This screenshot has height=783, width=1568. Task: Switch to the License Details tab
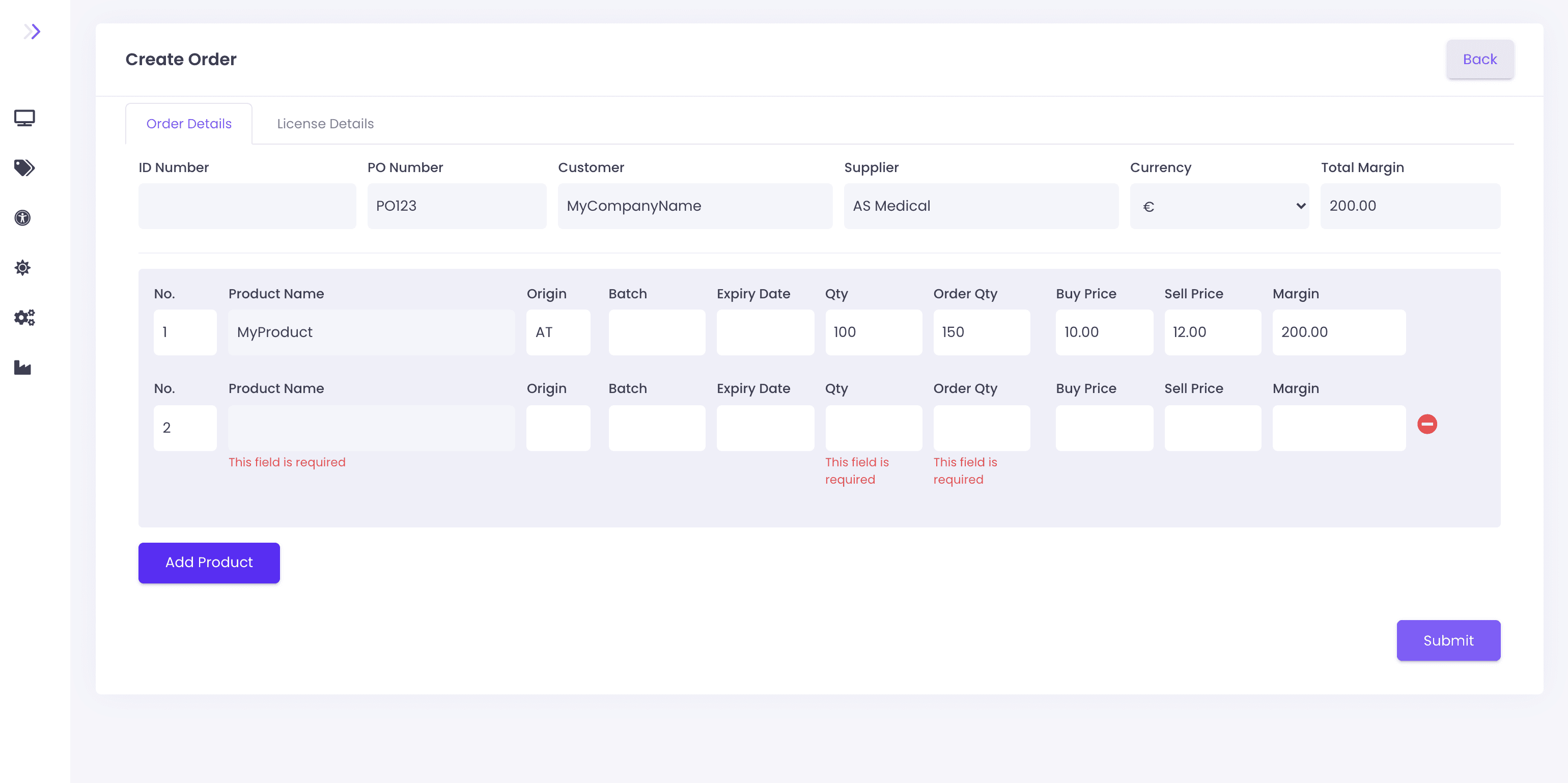[325, 124]
